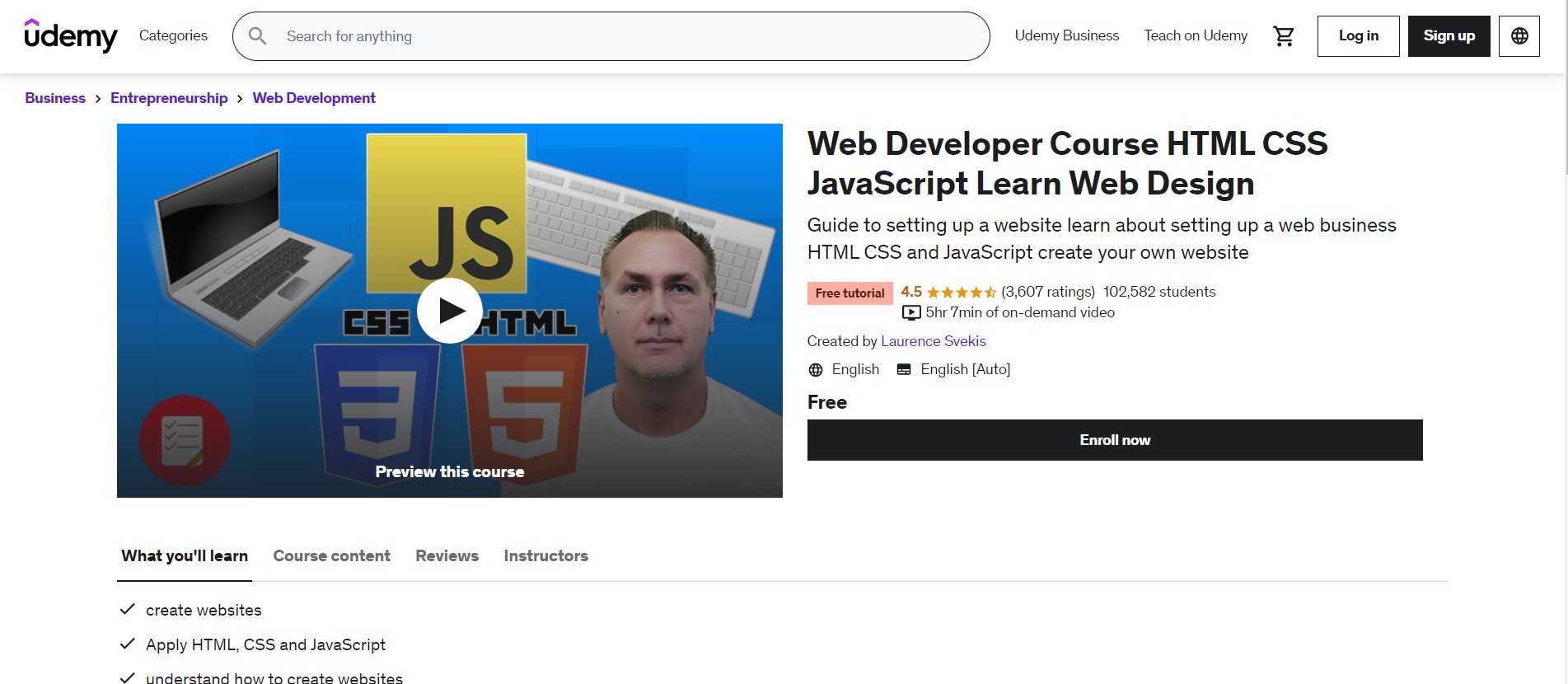Open the shopping cart icon
The image size is (1568, 684).
tap(1283, 36)
